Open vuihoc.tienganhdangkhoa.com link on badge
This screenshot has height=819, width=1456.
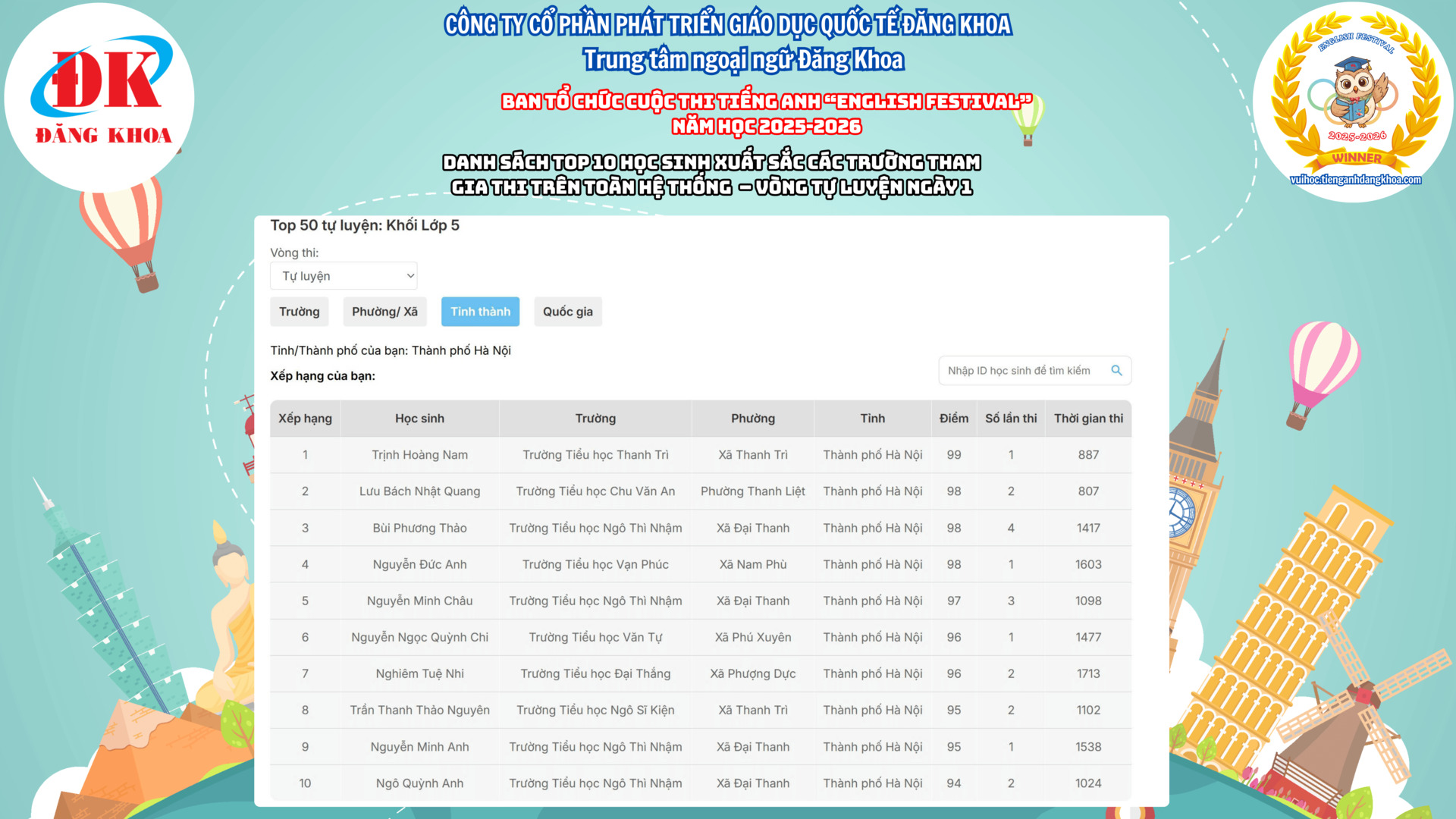point(1355,180)
